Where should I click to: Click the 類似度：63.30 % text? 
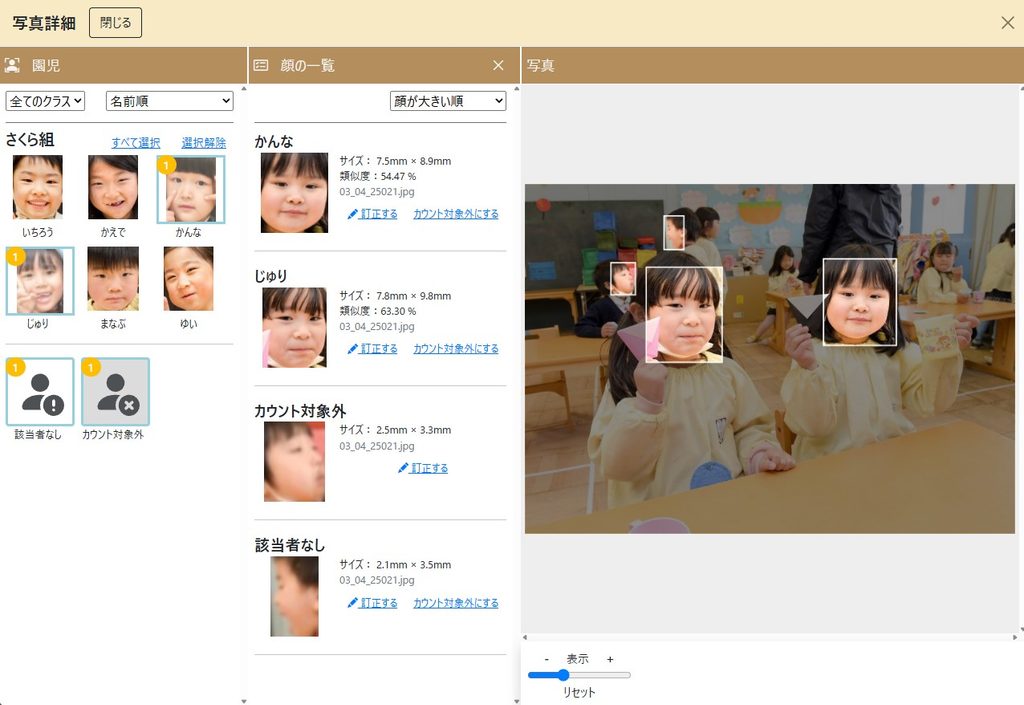[x=377, y=311]
